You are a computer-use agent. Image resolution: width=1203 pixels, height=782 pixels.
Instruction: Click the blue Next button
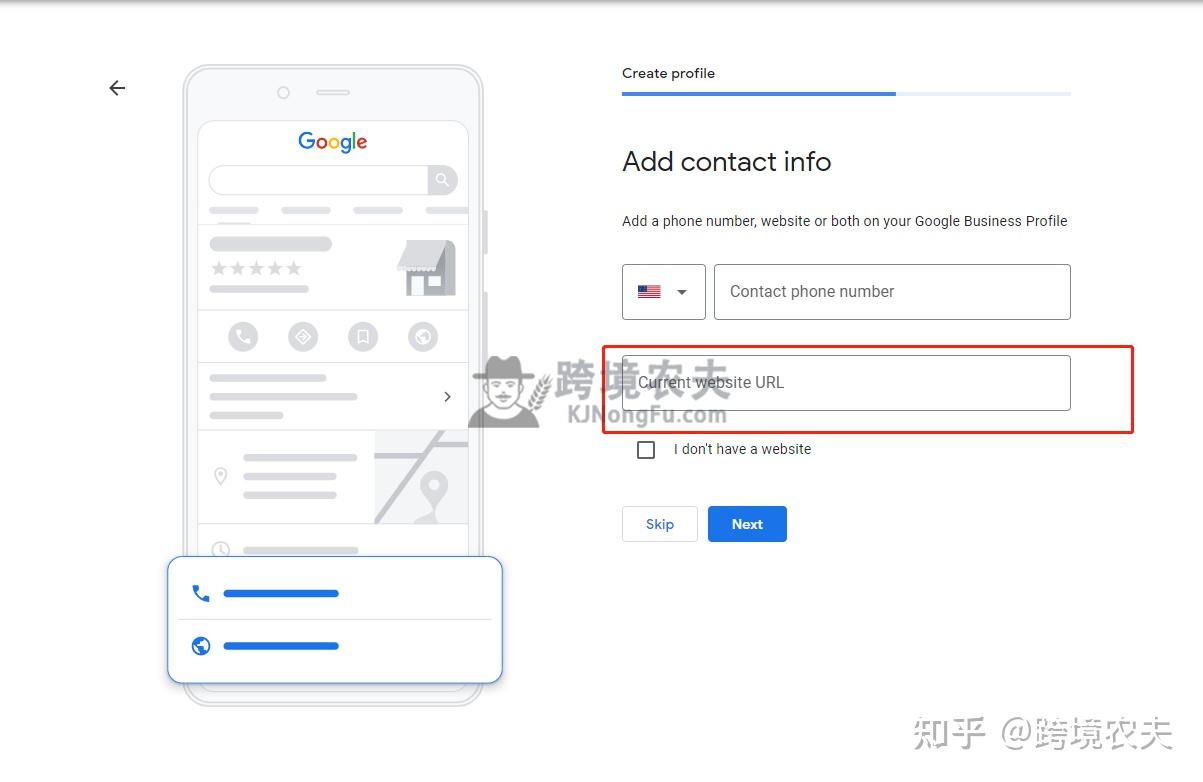coord(747,524)
